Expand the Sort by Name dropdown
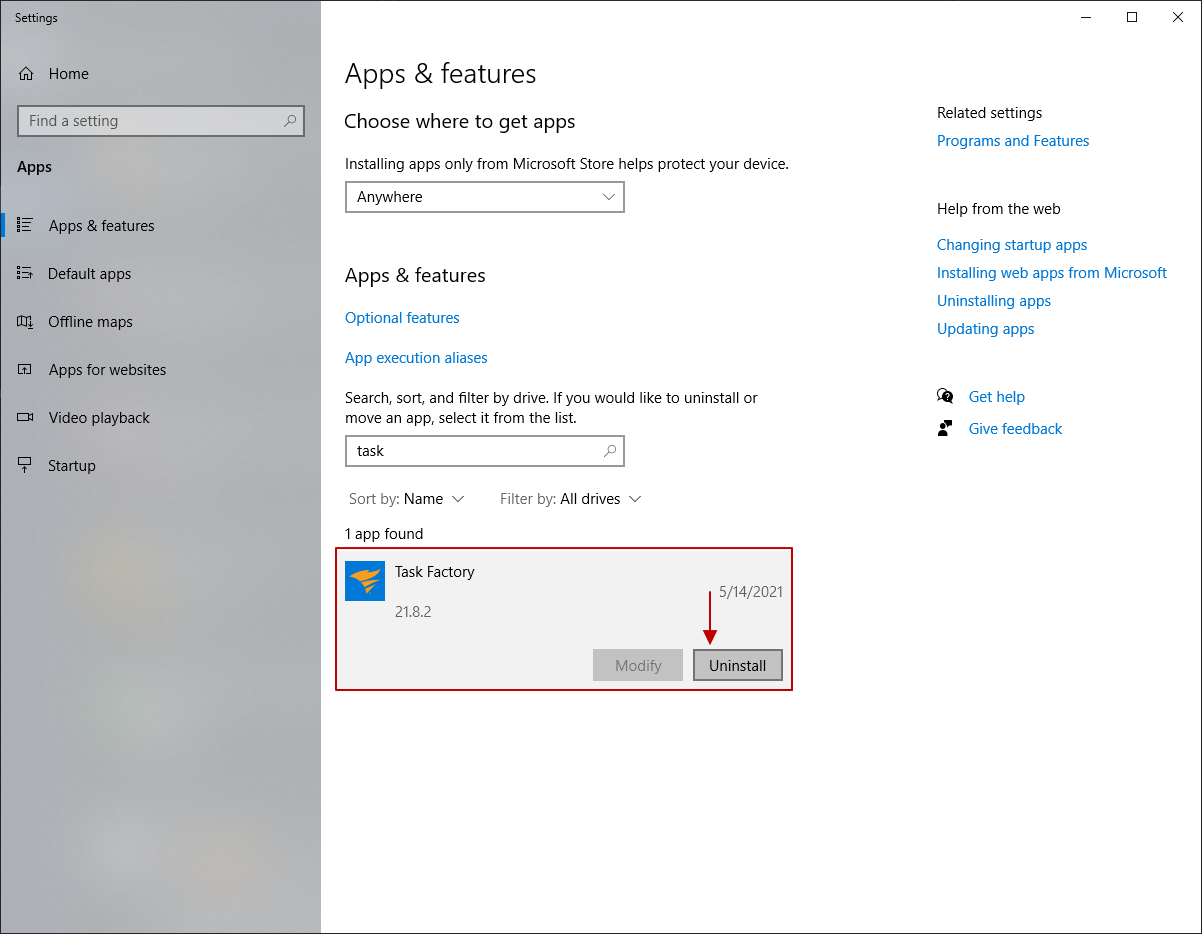Image resolution: width=1202 pixels, height=934 pixels. tap(407, 498)
